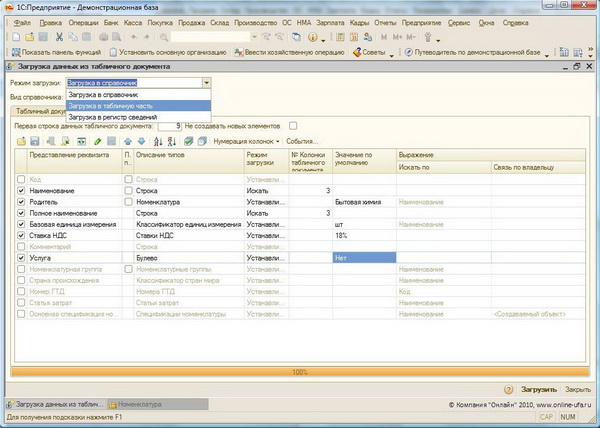Click the Restore settings icon with green arrow
The width and height of the screenshot is (600, 428).
click(x=65, y=141)
